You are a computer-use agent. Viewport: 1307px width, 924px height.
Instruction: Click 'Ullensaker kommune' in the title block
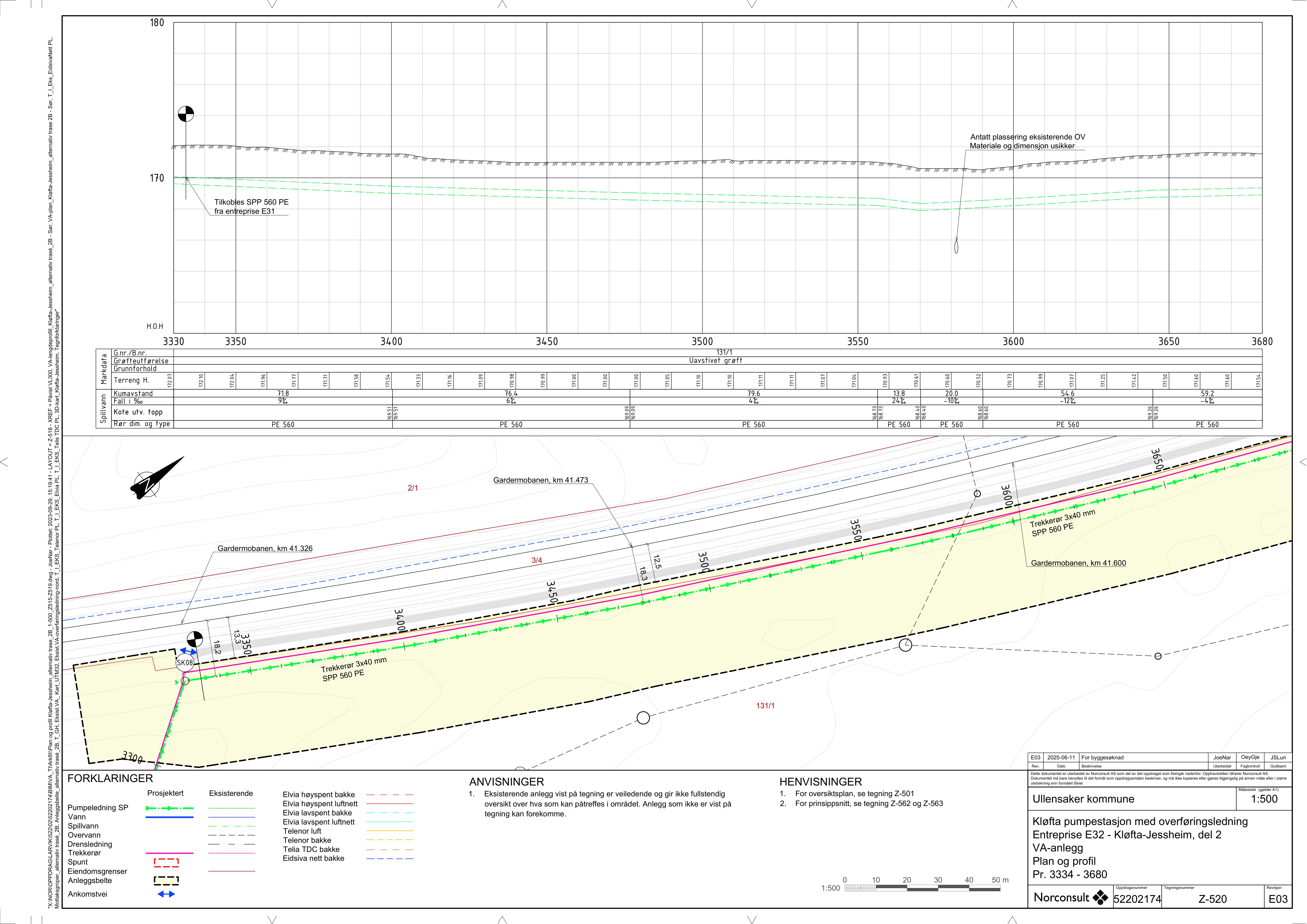[1083, 799]
